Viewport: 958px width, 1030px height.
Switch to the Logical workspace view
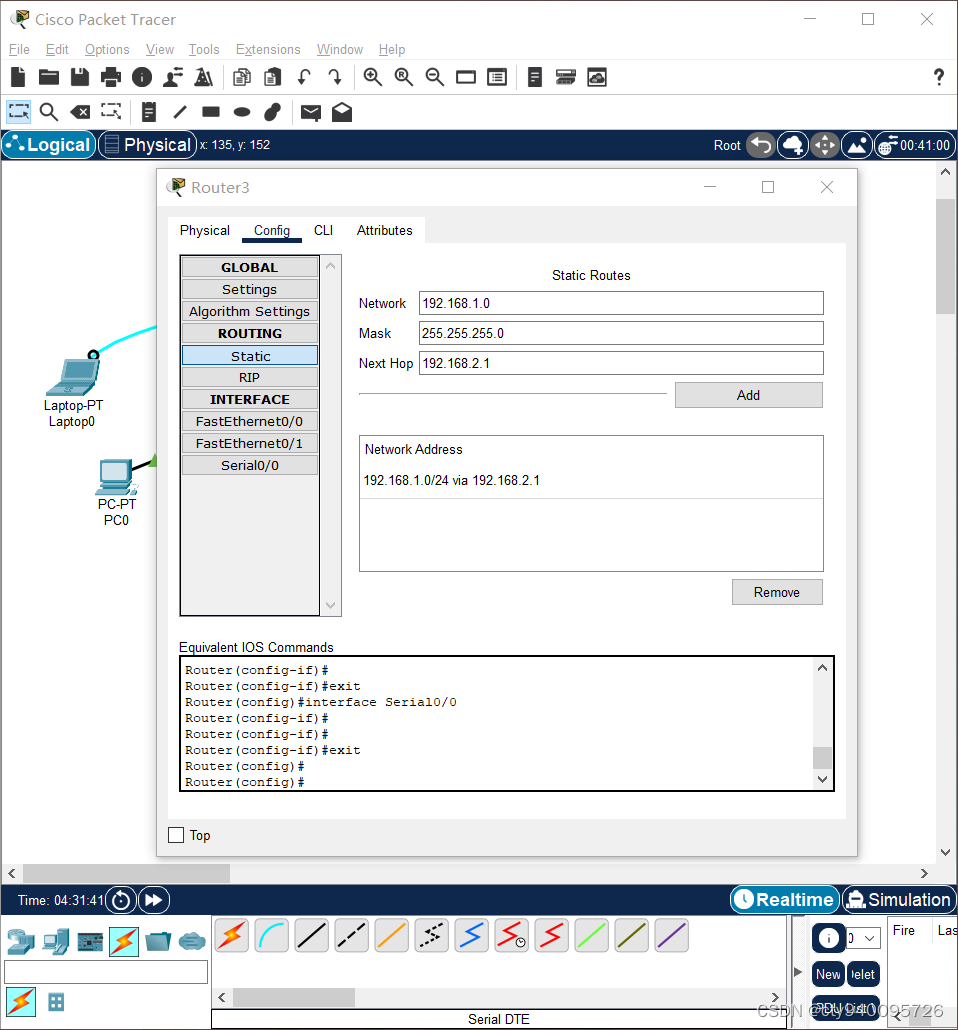click(49, 145)
